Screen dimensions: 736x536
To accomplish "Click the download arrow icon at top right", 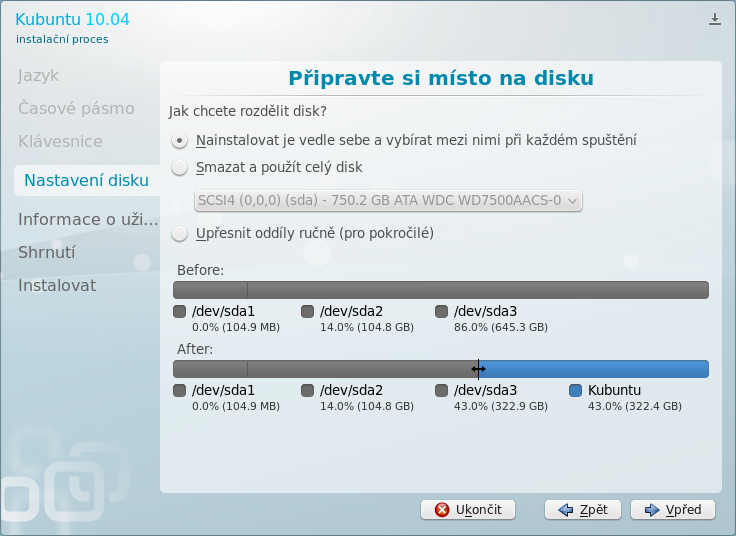I will tap(714, 19).
